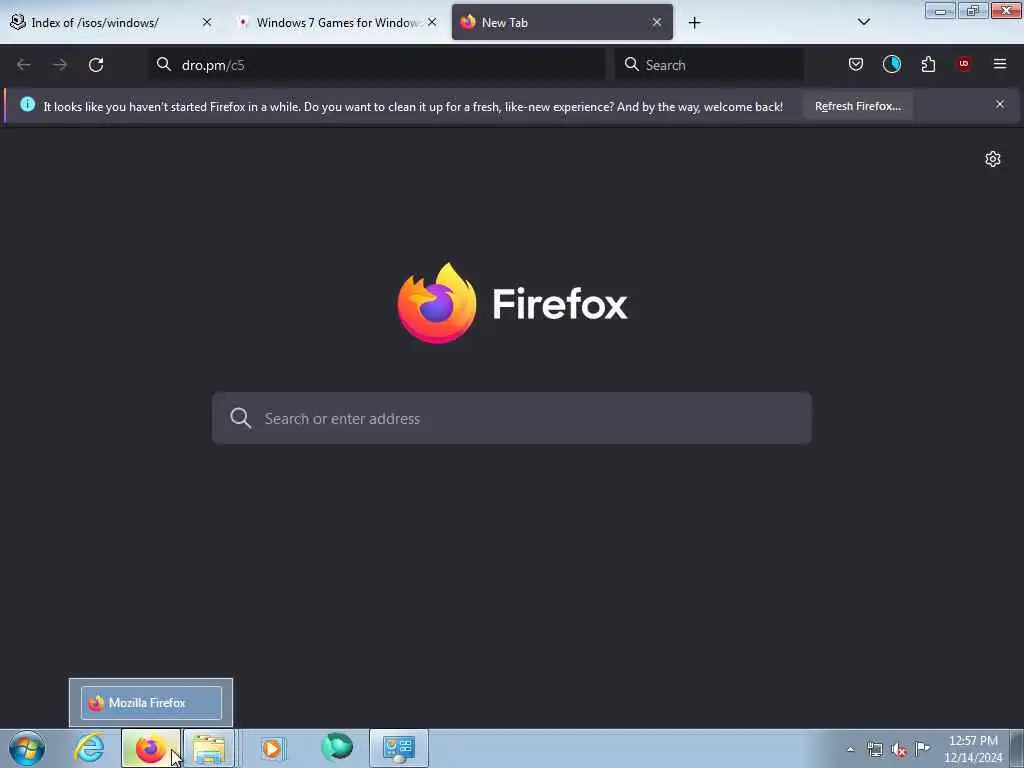Click the browser Back arrow
This screenshot has height=768, width=1024.
coord(24,65)
